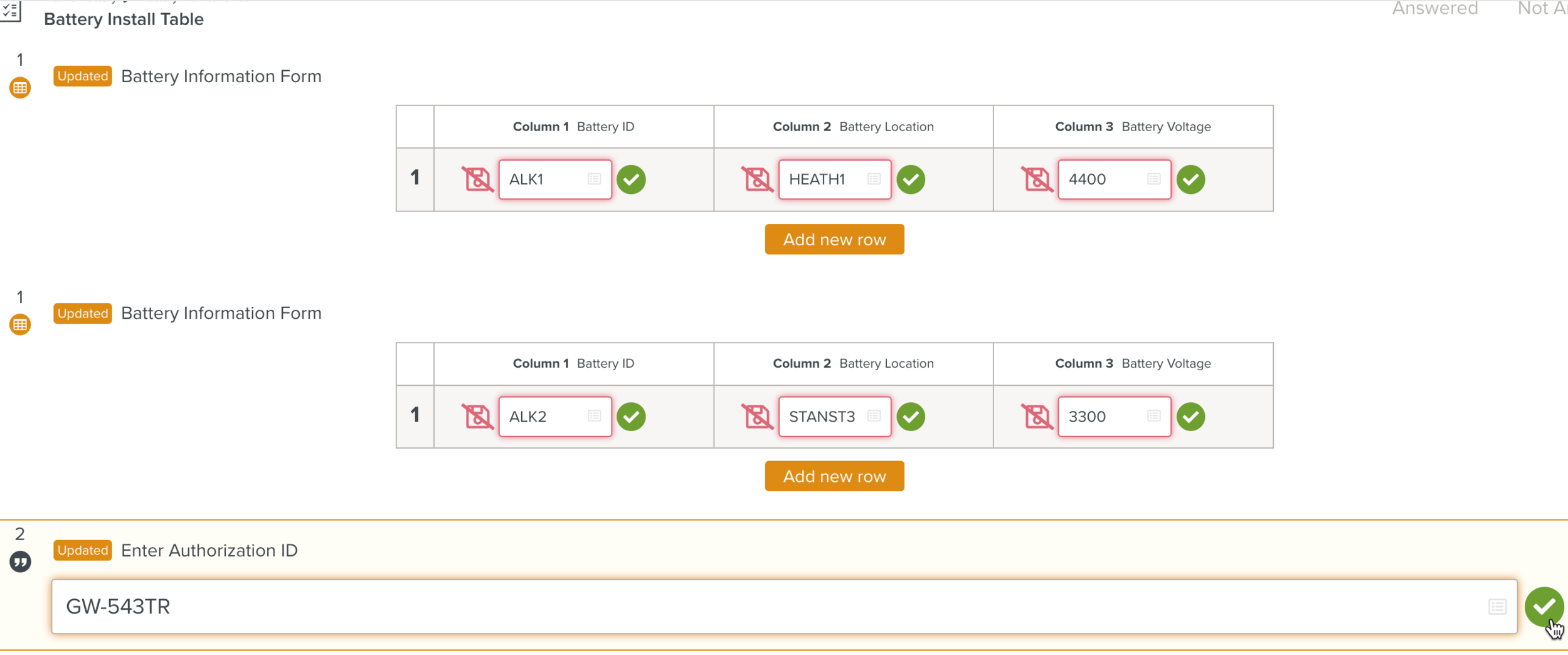
Task: Click the crossed-out save icon beside ALK1
Action: pyautogui.click(x=477, y=179)
